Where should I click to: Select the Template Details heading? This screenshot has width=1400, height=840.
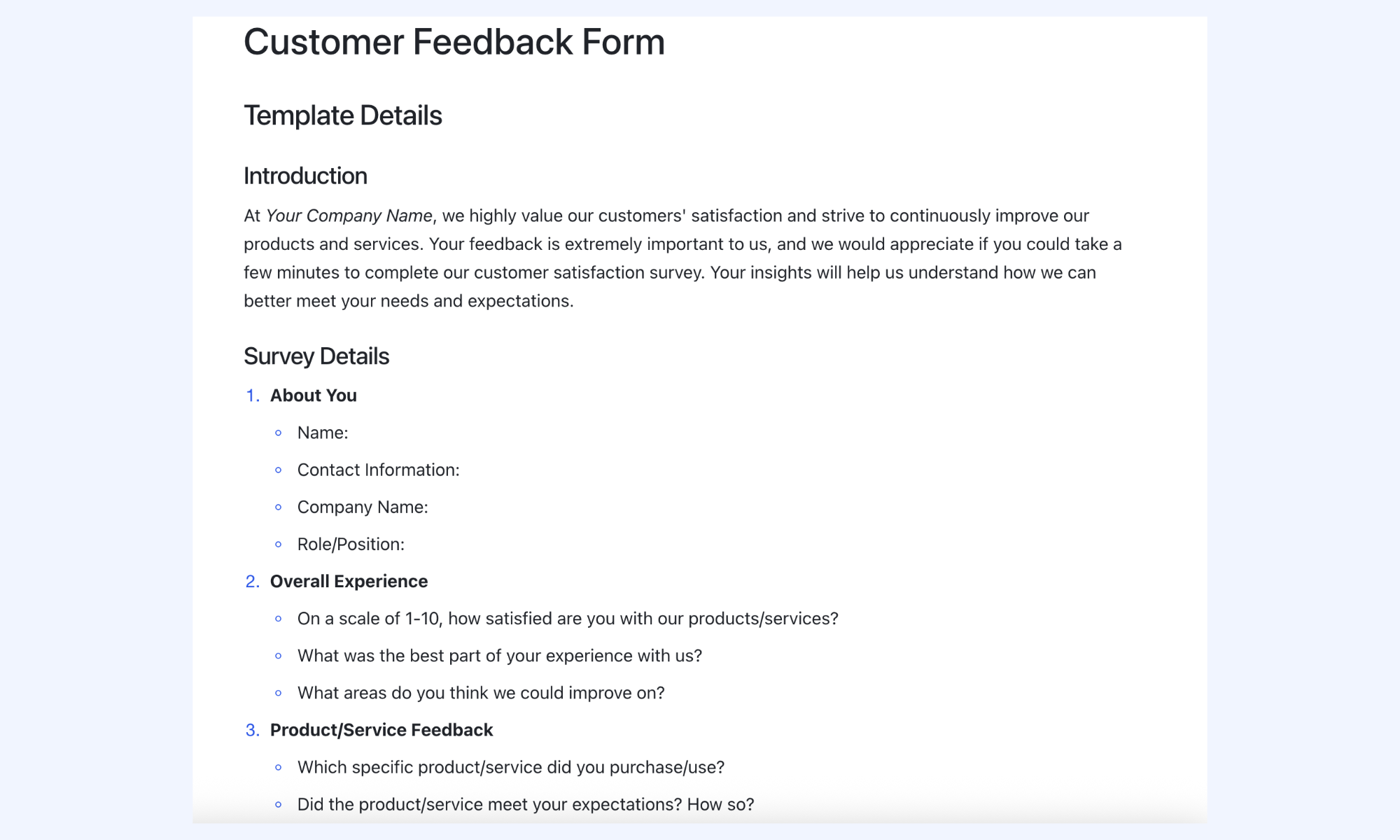point(343,115)
